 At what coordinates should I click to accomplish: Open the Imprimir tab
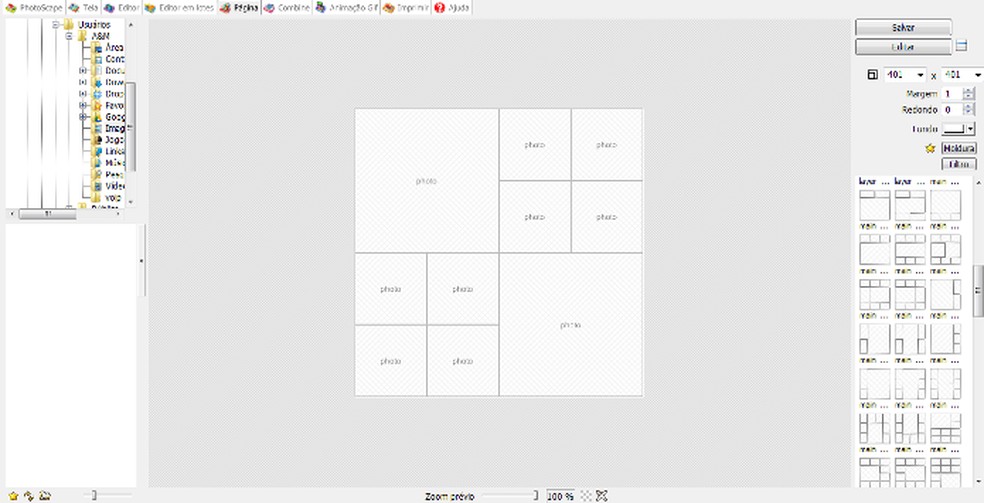(406, 8)
